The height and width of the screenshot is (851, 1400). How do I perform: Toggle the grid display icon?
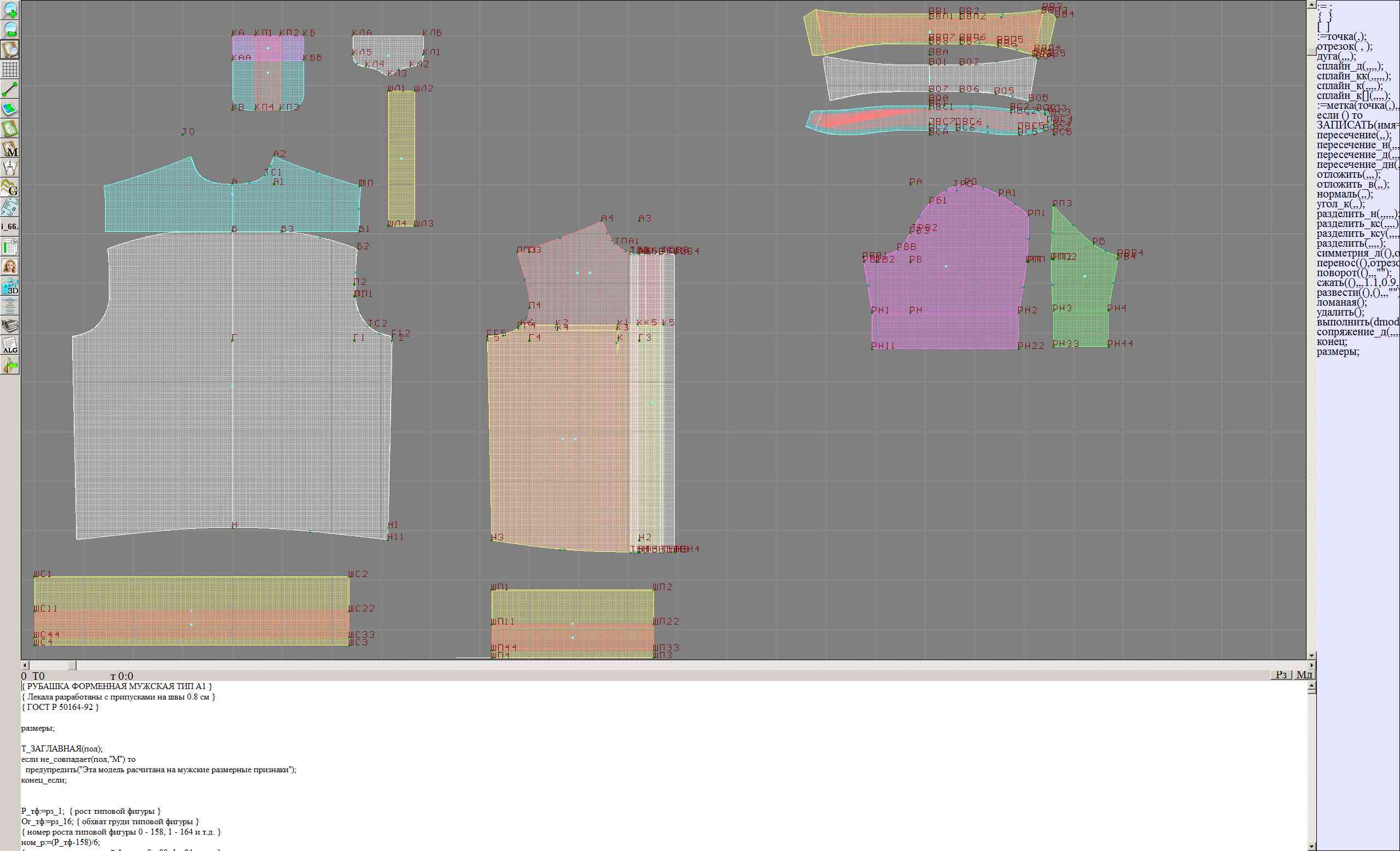(x=10, y=69)
